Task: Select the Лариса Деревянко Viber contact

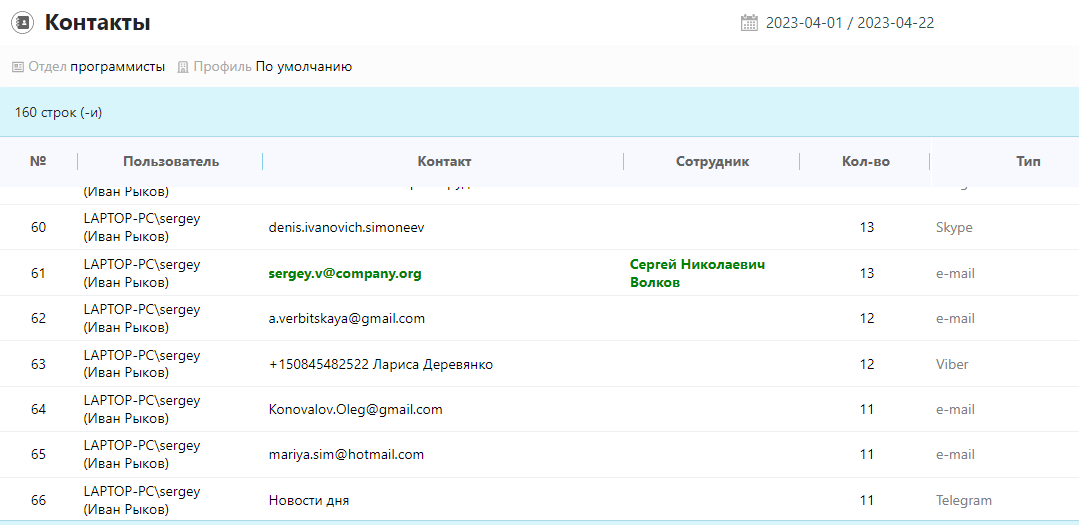Action: coord(380,364)
